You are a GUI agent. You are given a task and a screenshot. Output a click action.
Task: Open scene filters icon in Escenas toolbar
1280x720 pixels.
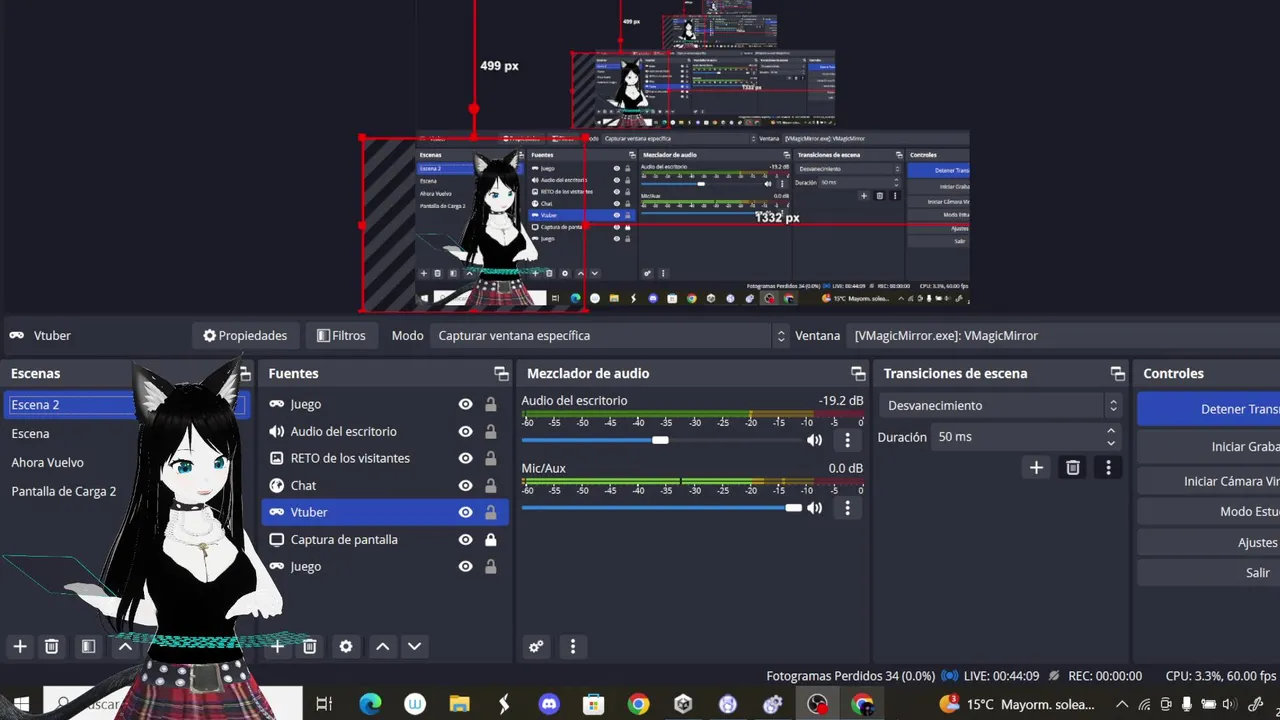pos(88,646)
